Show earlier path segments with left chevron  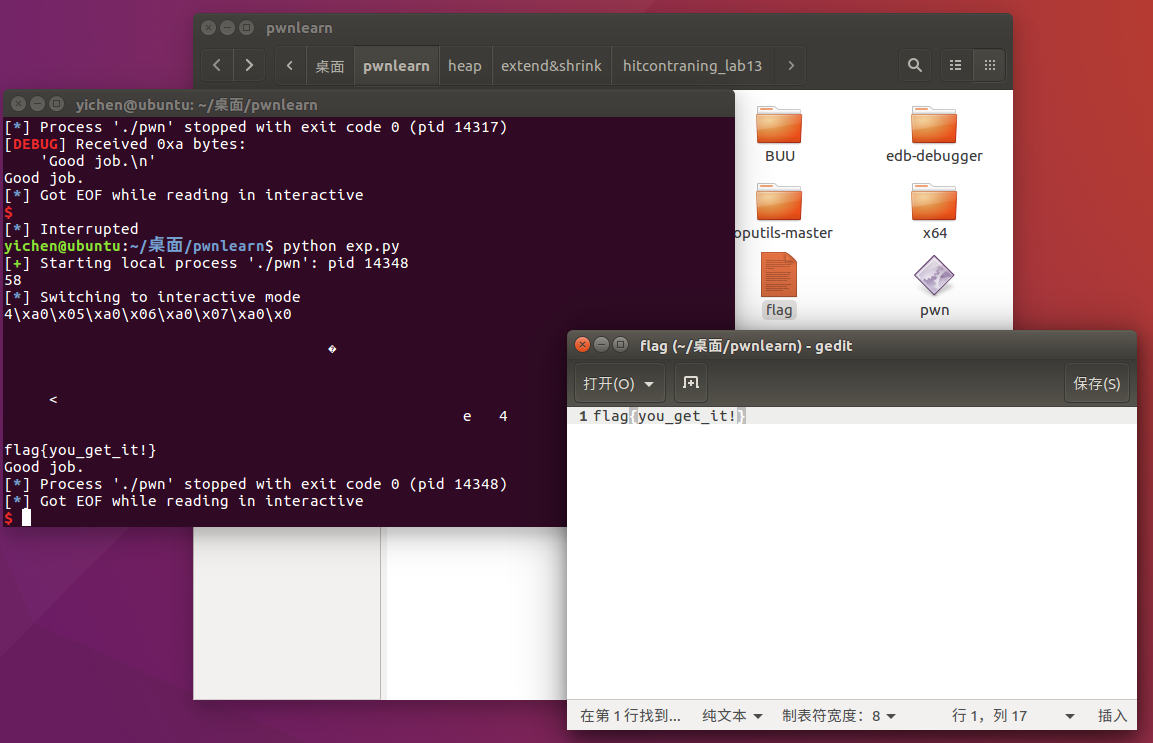coord(290,65)
